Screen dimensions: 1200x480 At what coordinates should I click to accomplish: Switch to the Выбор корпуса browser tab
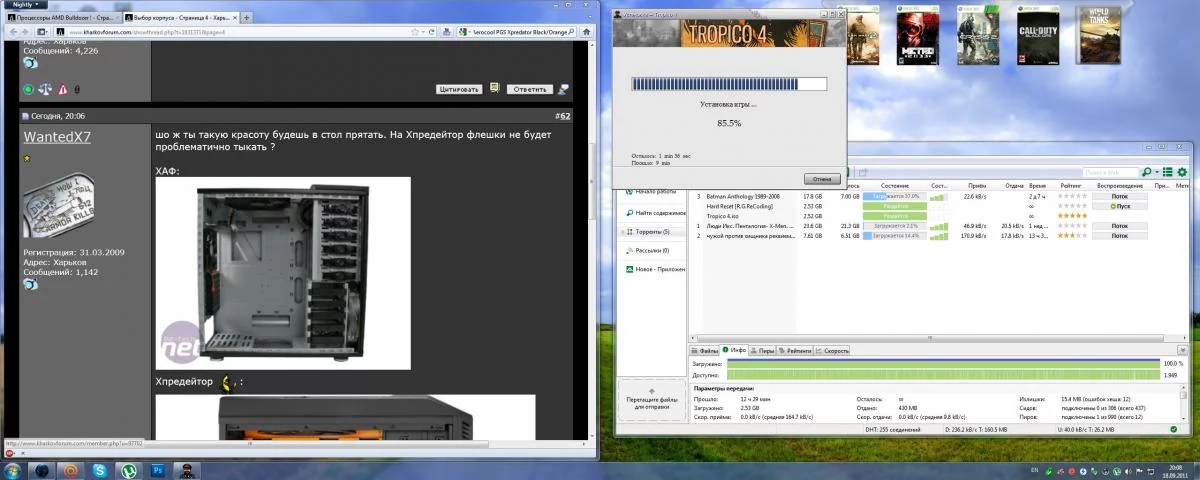point(179,17)
